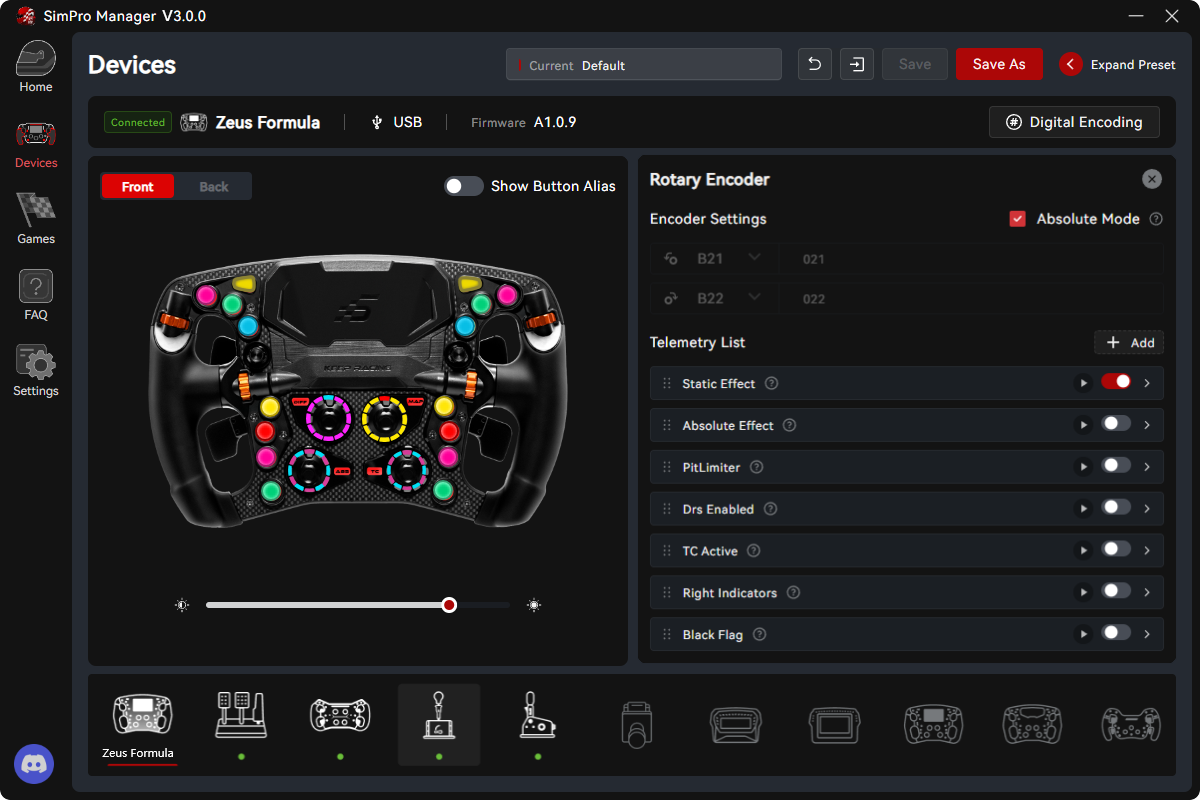
Task: Click the undo/reset preset arrow icon
Action: click(815, 64)
